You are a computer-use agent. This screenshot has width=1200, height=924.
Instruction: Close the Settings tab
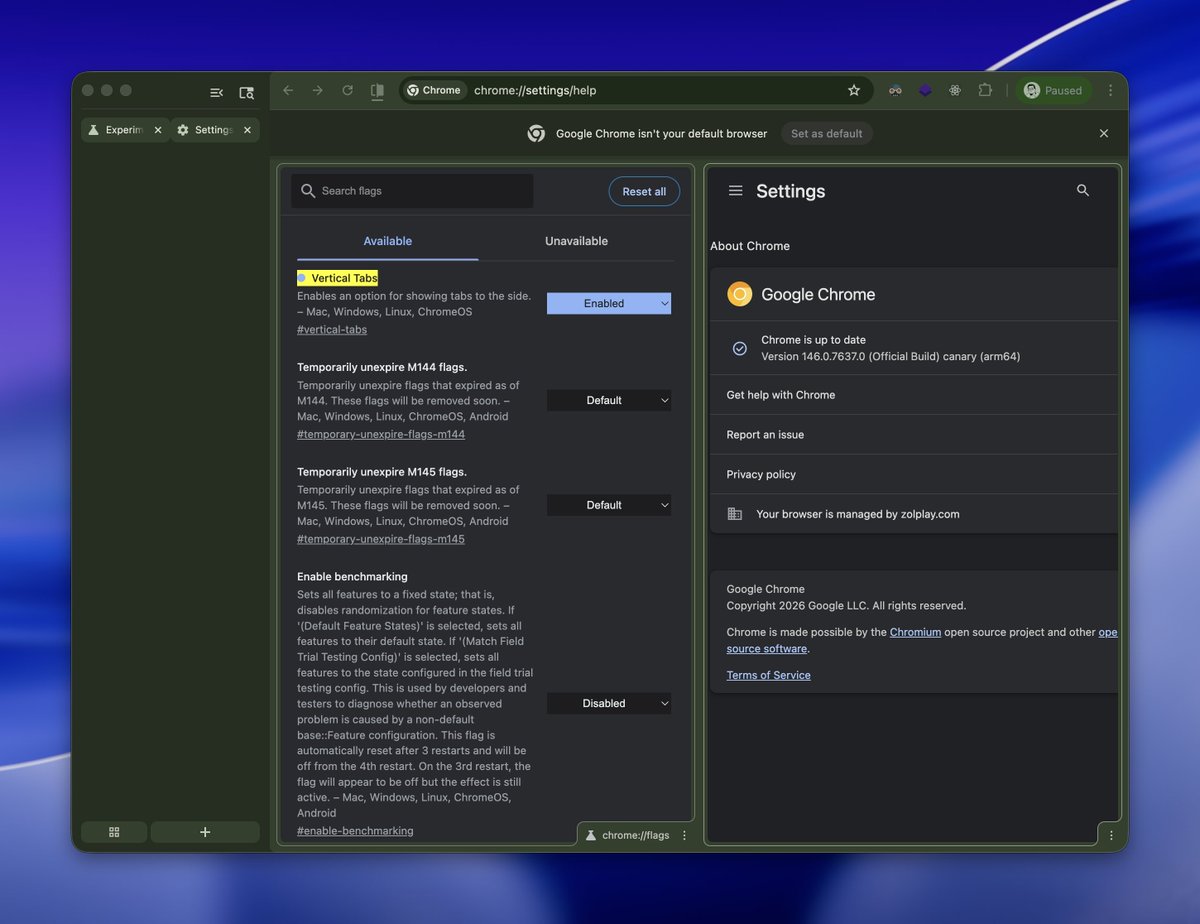[247, 130]
